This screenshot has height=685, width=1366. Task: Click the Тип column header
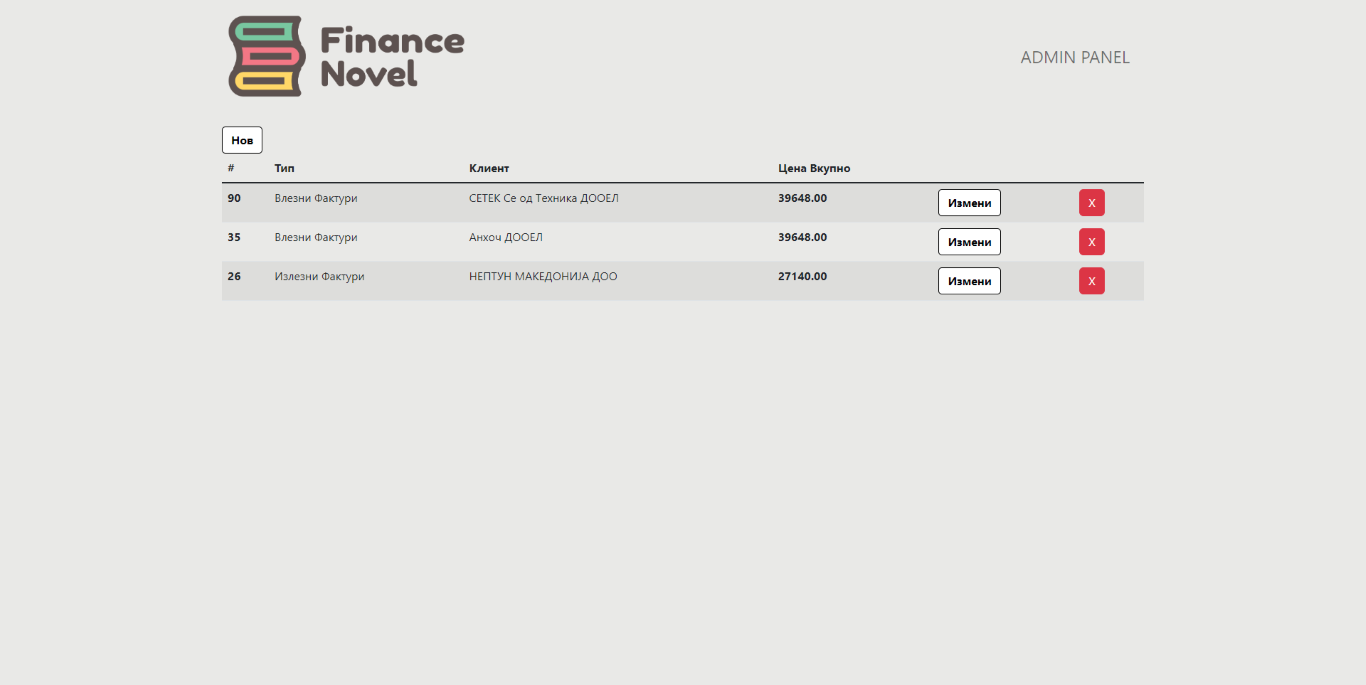[x=284, y=168]
